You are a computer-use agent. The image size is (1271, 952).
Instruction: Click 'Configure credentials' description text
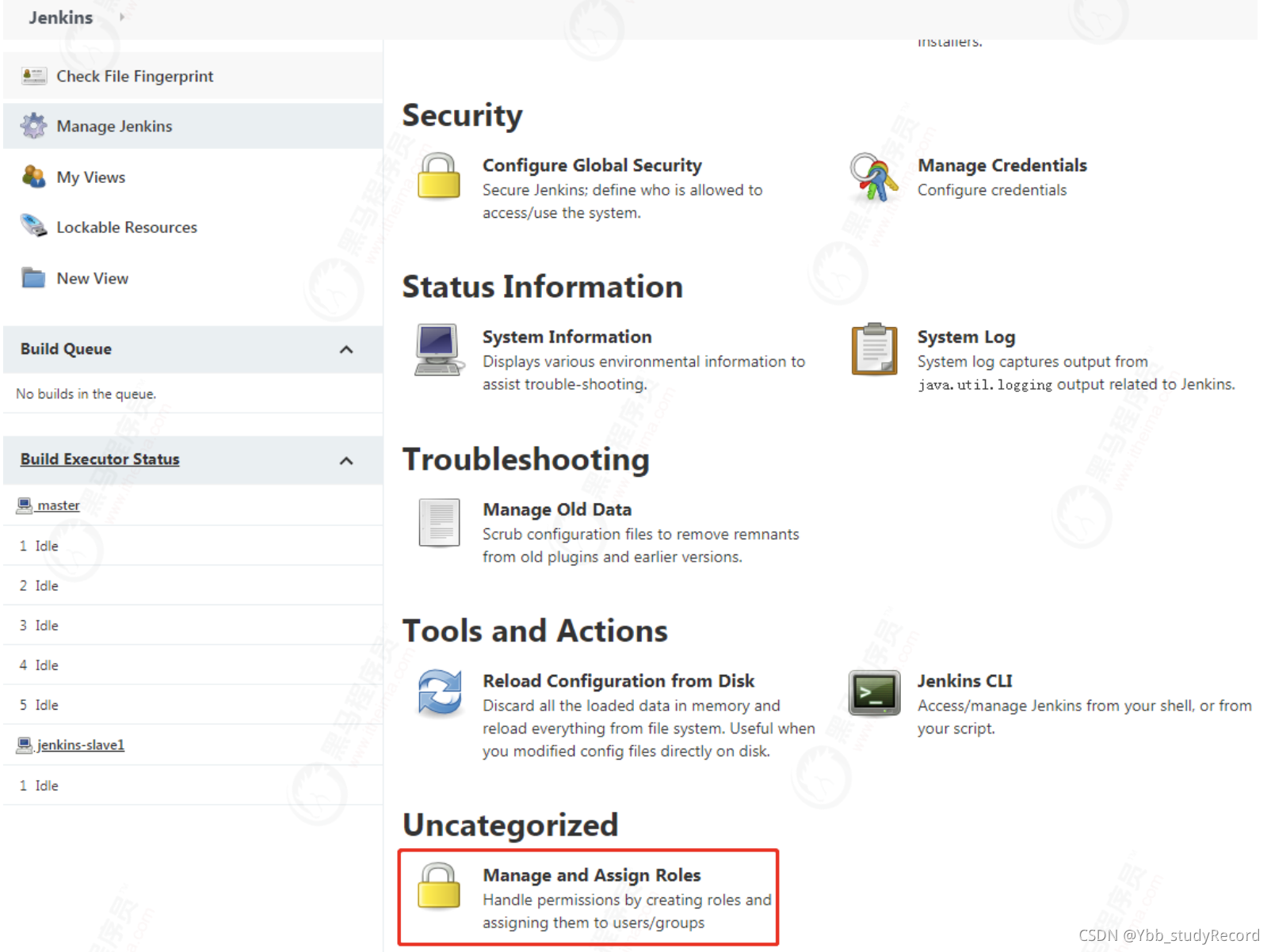(x=992, y=190)
